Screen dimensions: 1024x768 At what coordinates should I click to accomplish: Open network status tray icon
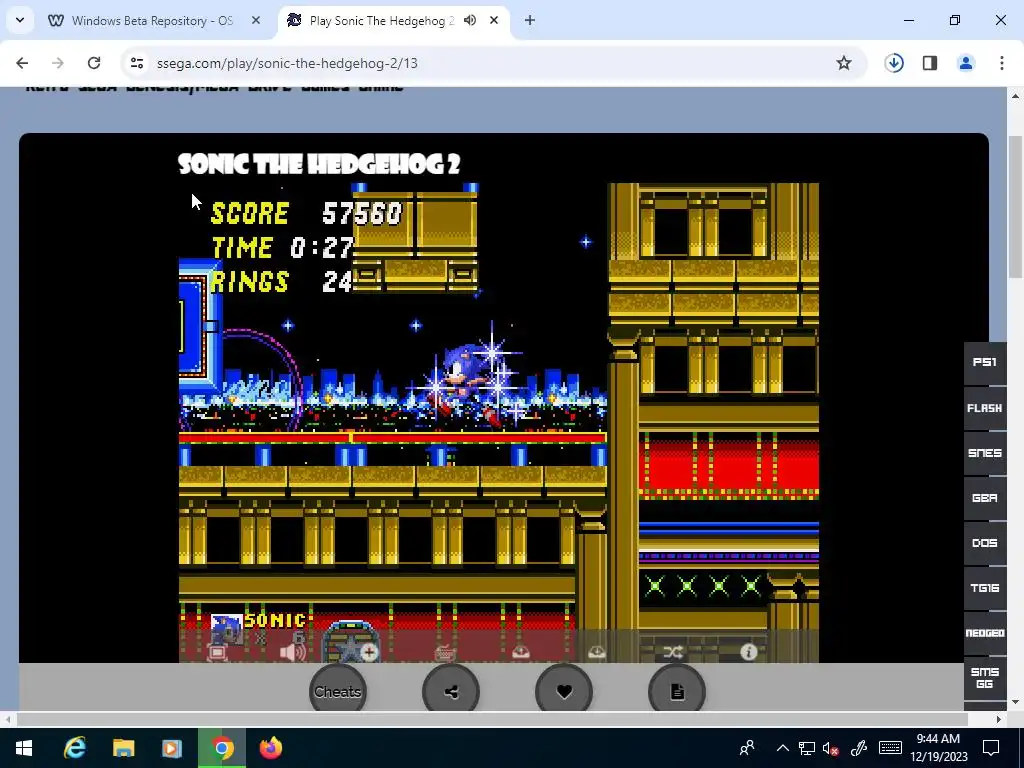click(807, 748)
